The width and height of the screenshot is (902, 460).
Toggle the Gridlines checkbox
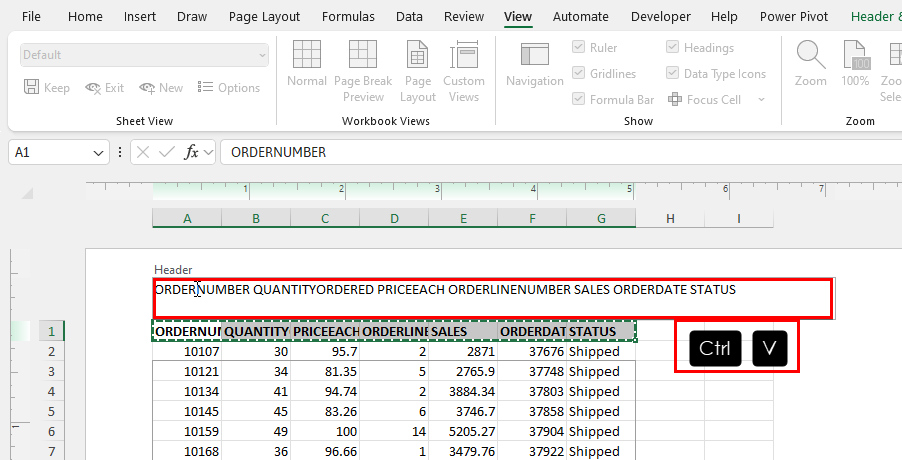pos(579,73)
